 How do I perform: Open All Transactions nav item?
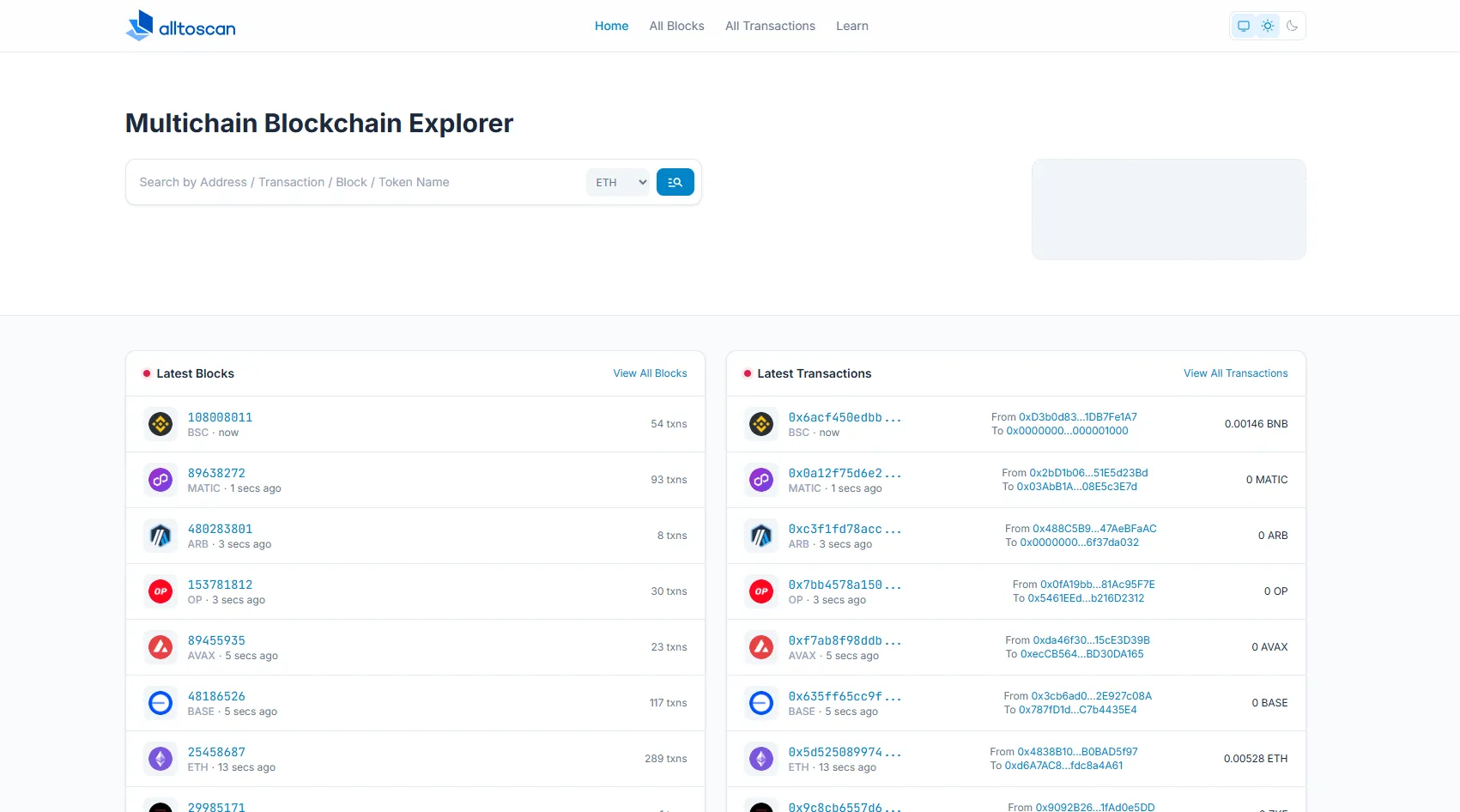(x=771, y=26)
